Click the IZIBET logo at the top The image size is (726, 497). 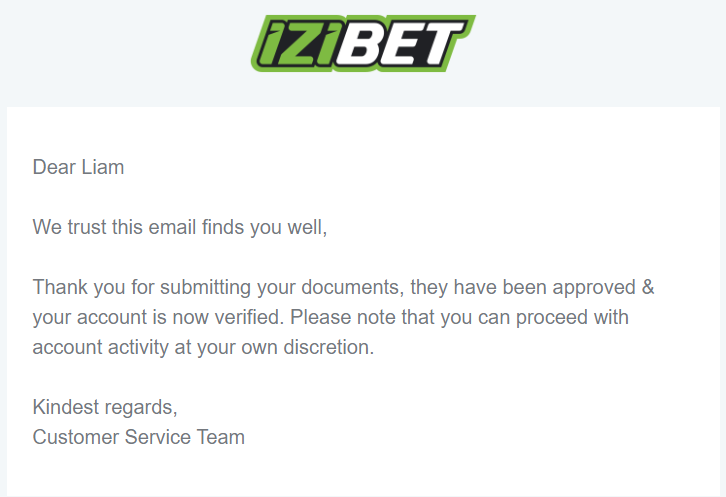[362, 45]
